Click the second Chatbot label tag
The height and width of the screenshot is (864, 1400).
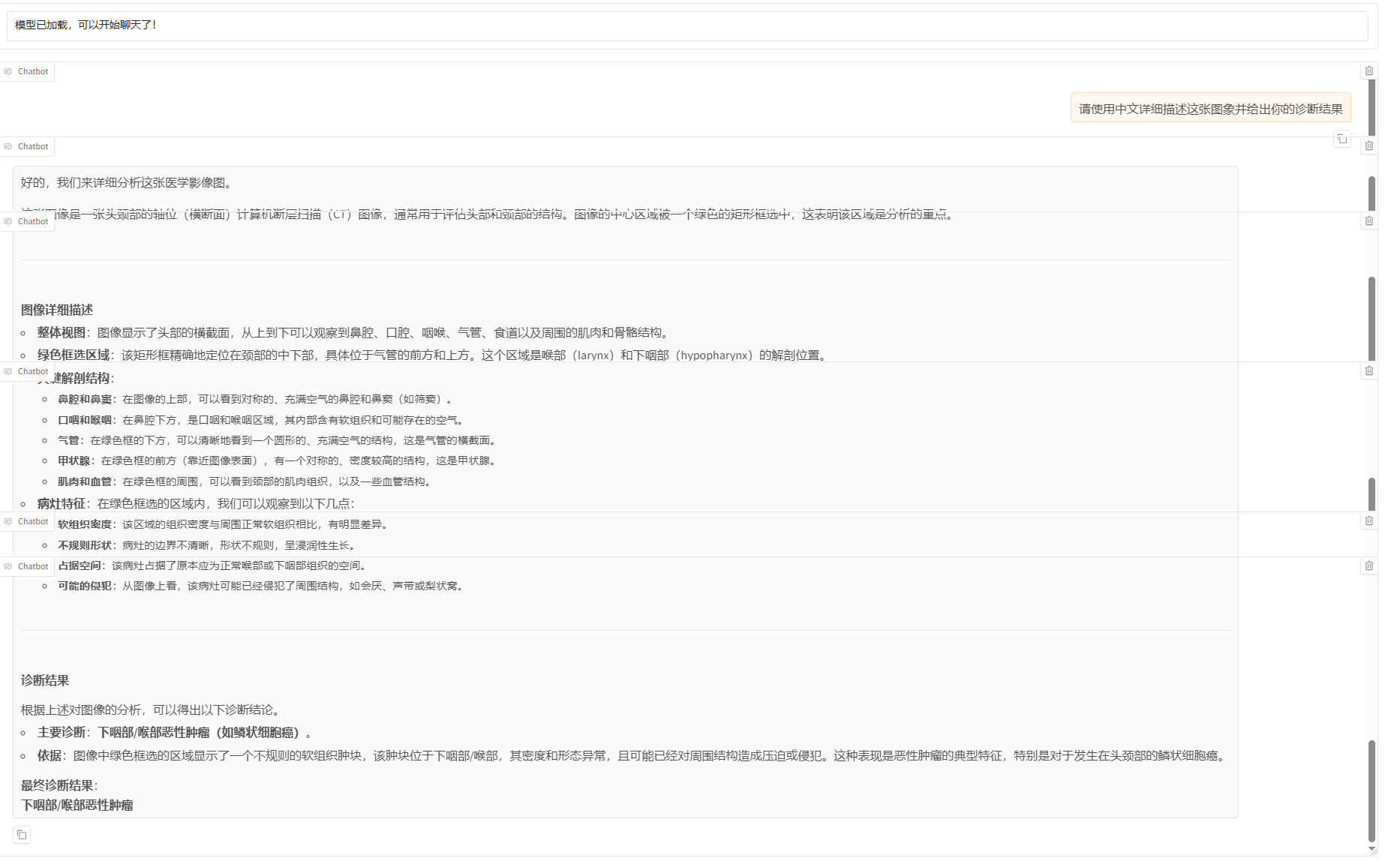28,146
